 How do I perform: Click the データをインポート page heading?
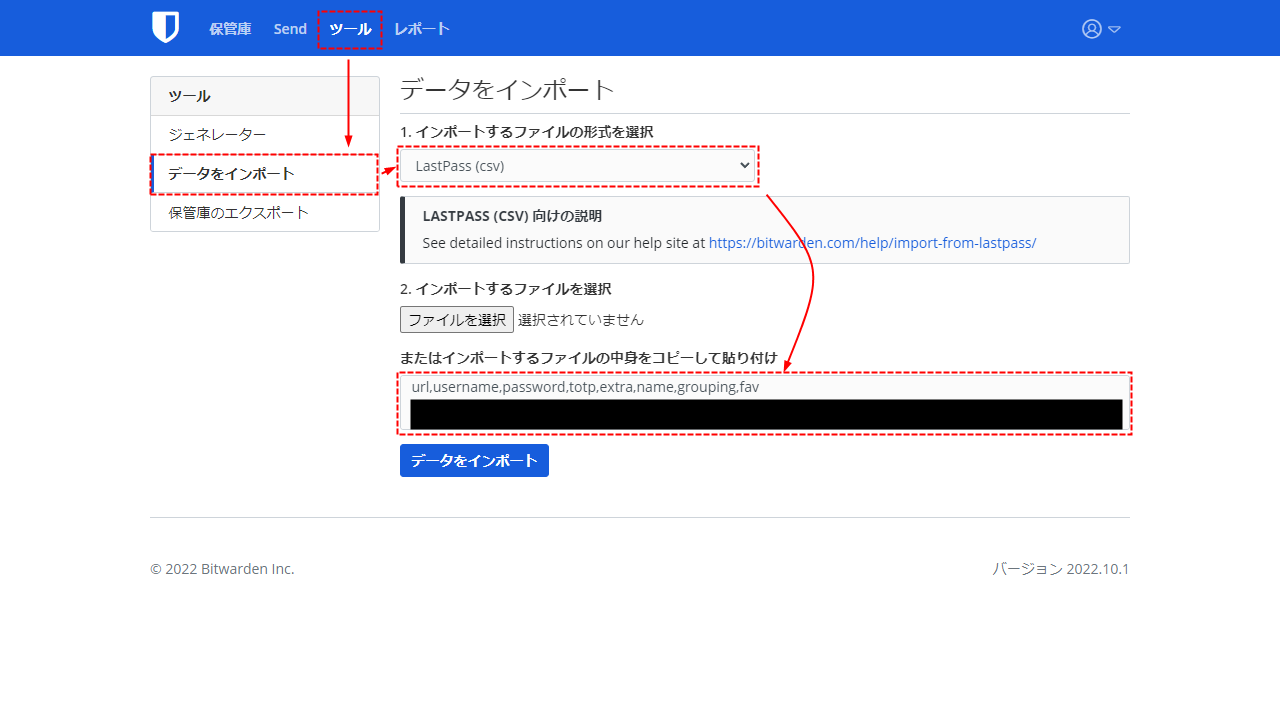(x=507, y=90)
